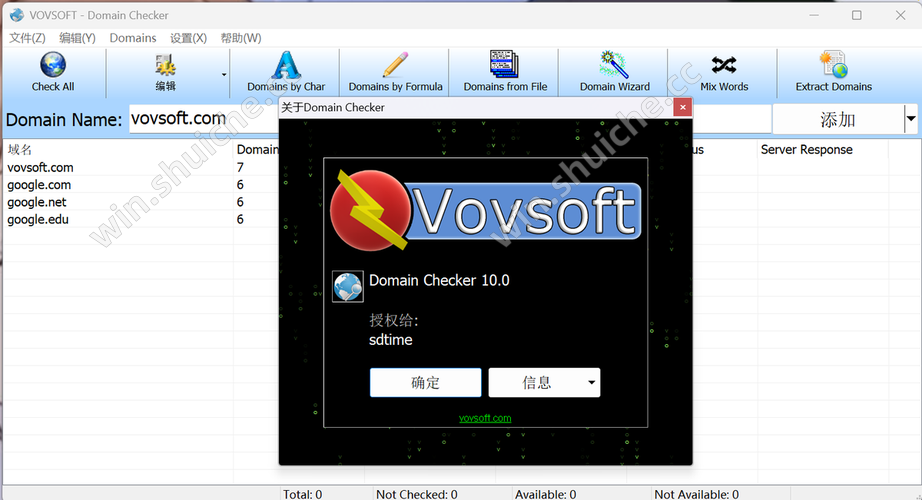The height and width of the screenshot is (500, 922).
Task: Open the 帮助(W) menu
Action: [x=239, y=38]
